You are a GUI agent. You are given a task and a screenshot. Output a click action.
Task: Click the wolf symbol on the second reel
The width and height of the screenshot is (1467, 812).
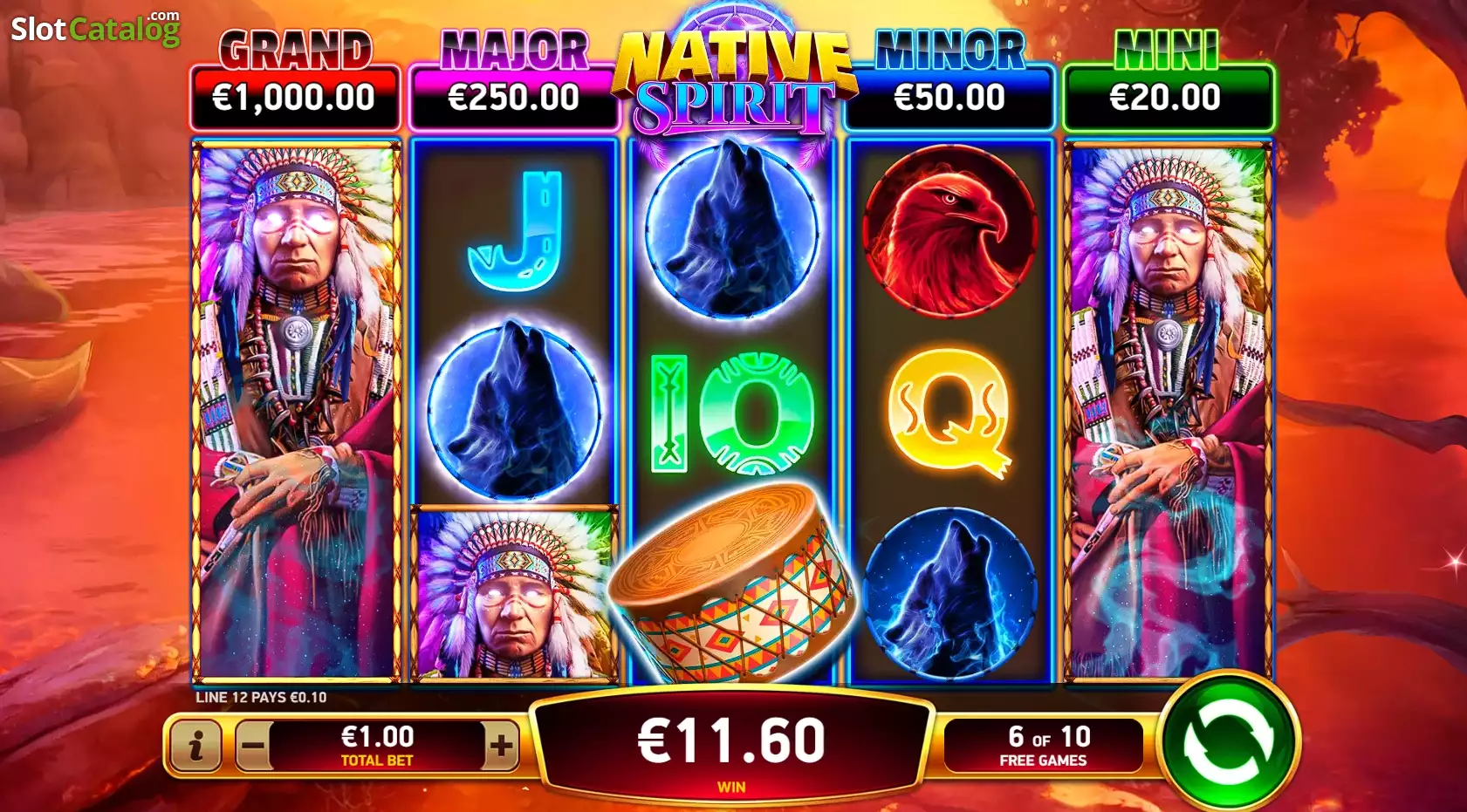point(515,411)
